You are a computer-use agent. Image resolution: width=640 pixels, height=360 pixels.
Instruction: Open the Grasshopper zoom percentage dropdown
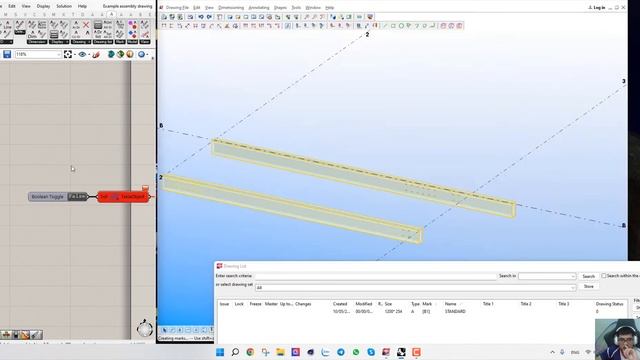click(38, 54)
